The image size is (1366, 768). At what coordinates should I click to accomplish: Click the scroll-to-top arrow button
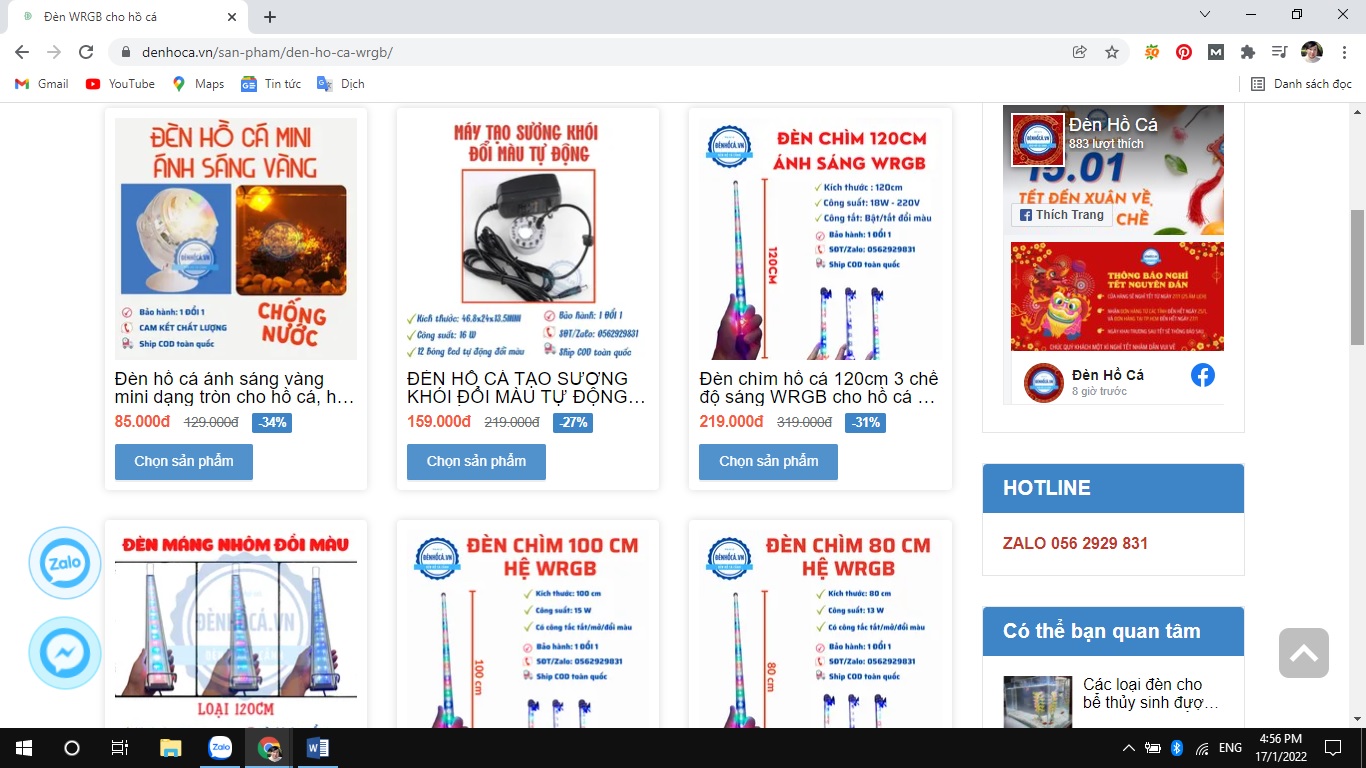(x=1303, y=653)
